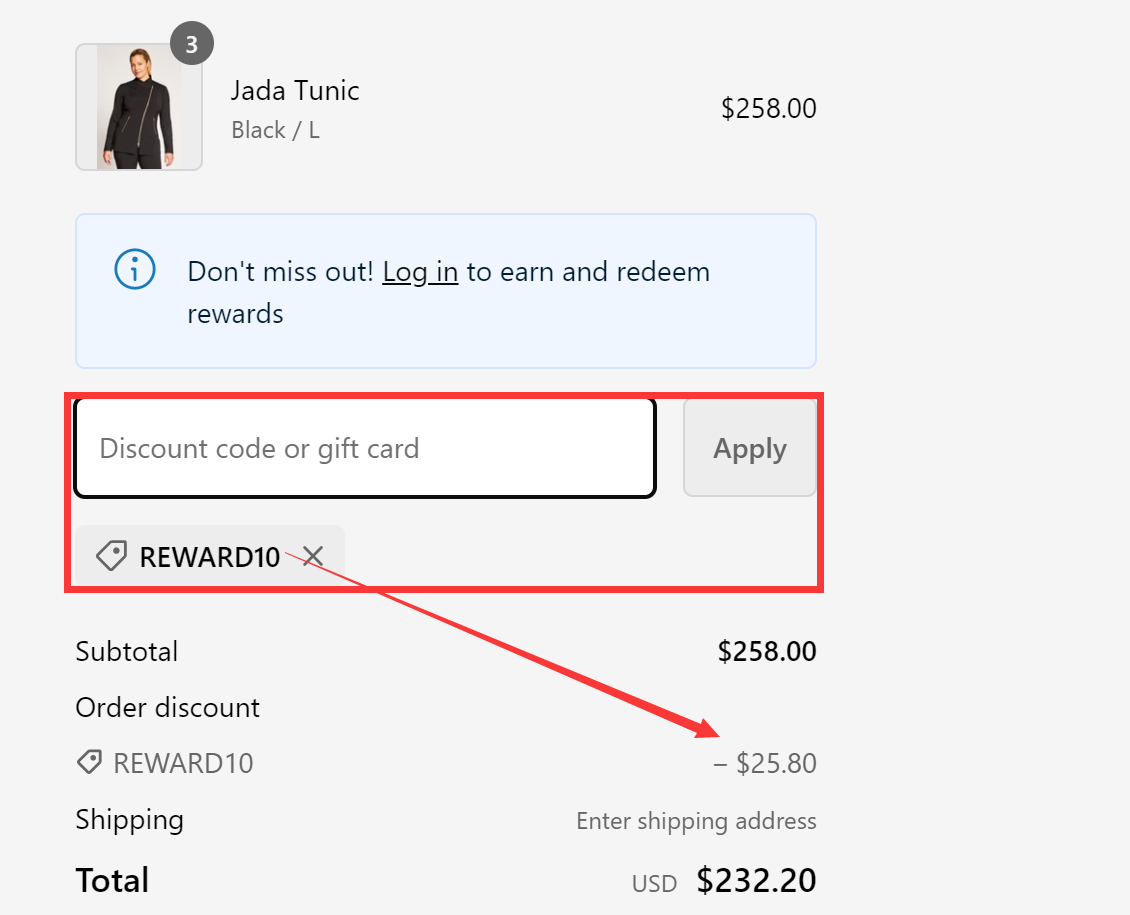Click the $258.00 item price

pos(768,108)
